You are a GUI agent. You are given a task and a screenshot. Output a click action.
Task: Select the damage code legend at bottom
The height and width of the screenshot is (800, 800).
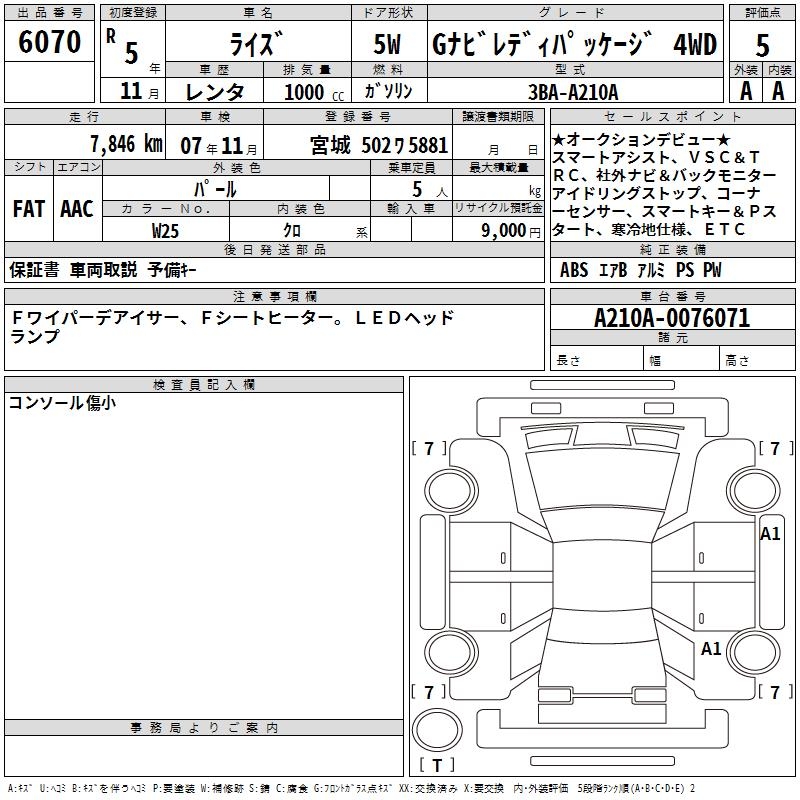tap(351, 789)
